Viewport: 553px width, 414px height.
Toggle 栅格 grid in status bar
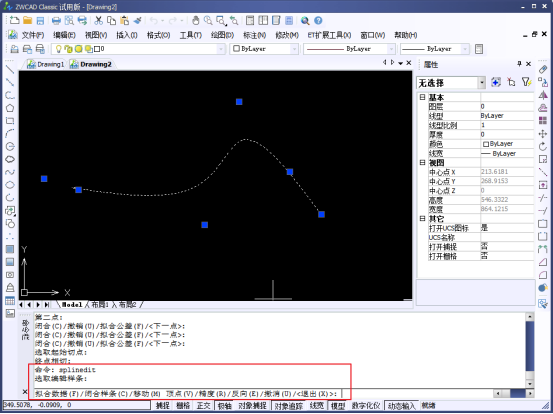[183, 406]
